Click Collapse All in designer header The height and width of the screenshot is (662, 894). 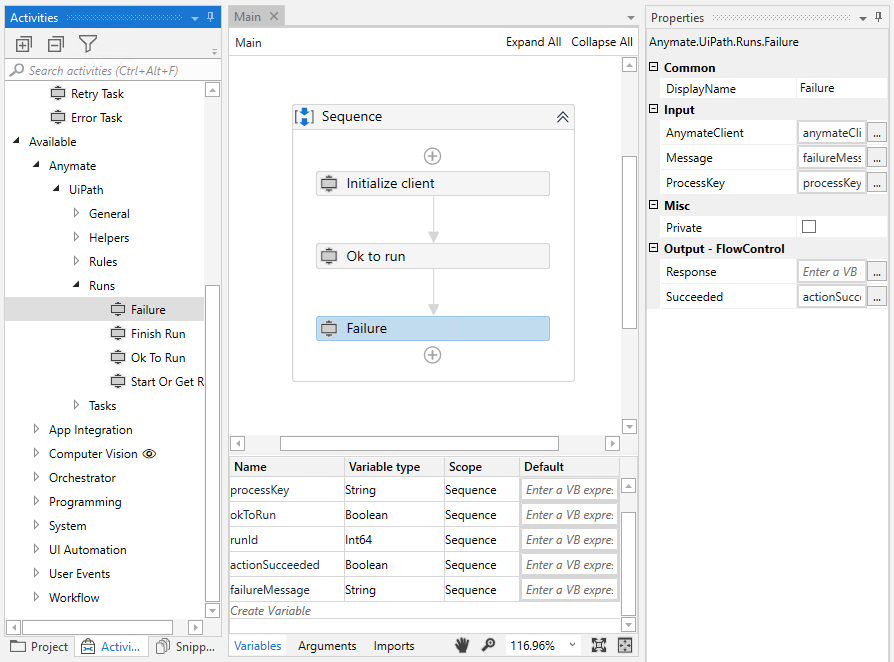[602, 42]
